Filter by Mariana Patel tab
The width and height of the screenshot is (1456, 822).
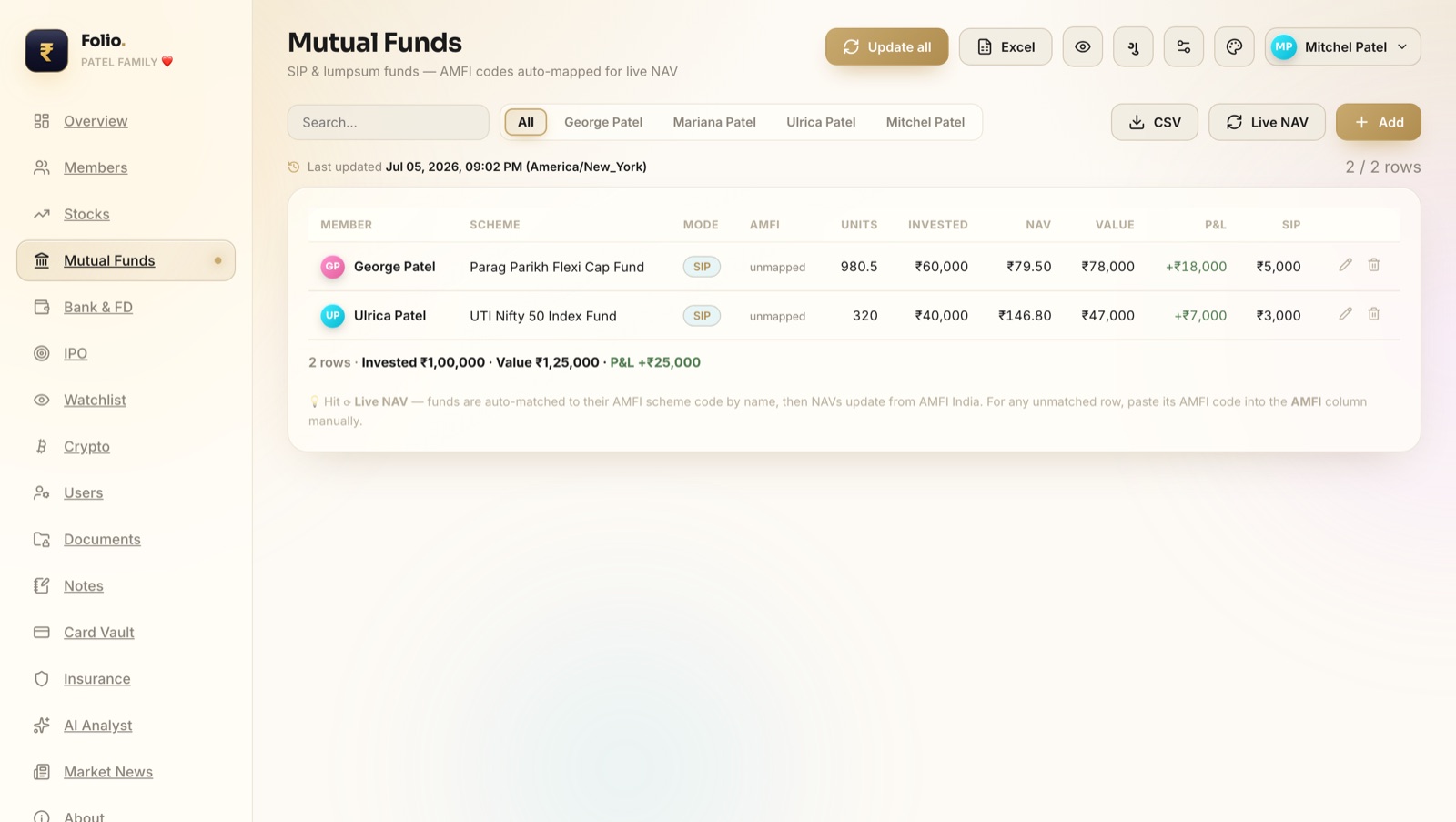(714, 122)
